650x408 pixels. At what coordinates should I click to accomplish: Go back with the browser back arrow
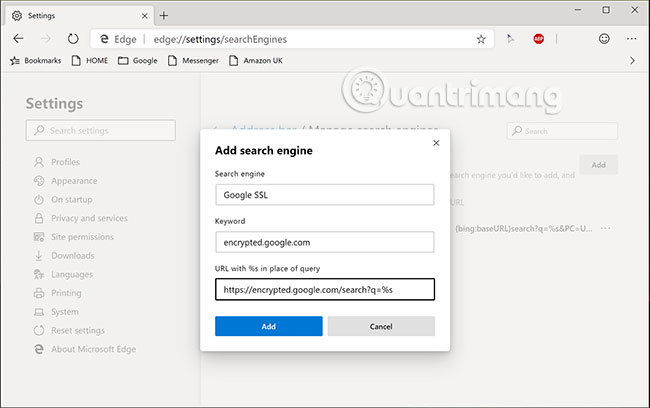18,39
